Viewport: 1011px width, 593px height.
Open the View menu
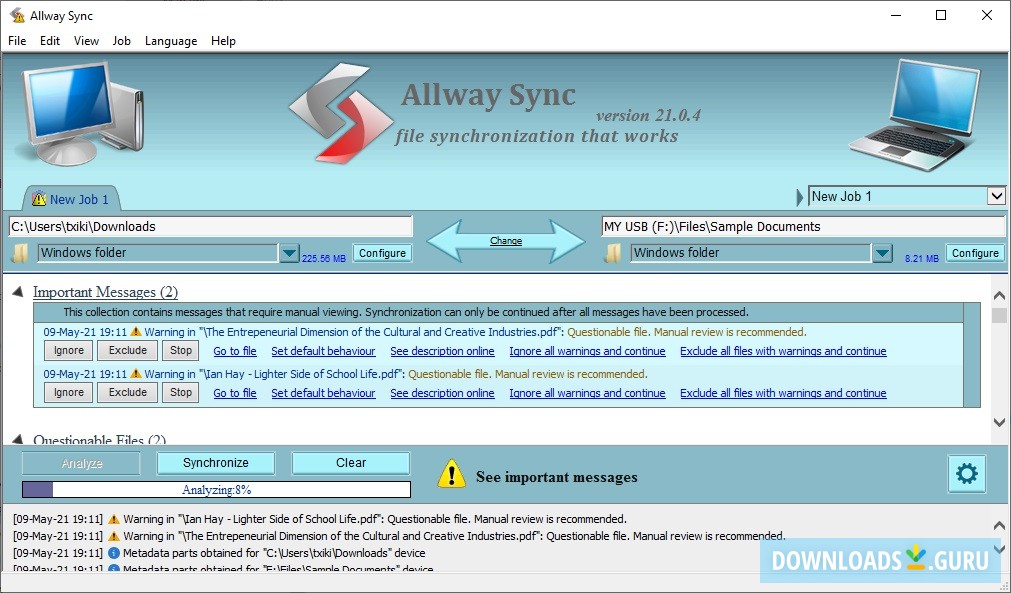[86, 41]
